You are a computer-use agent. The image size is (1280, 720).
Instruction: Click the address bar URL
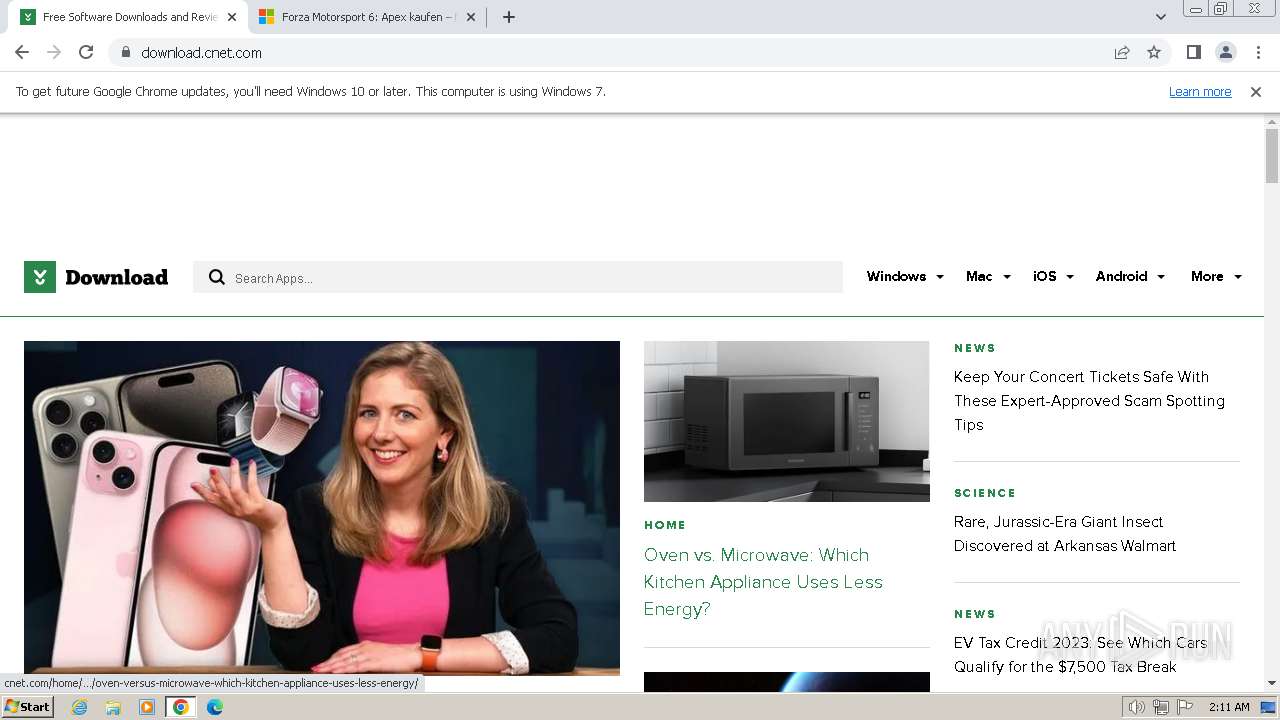point(201,52)
